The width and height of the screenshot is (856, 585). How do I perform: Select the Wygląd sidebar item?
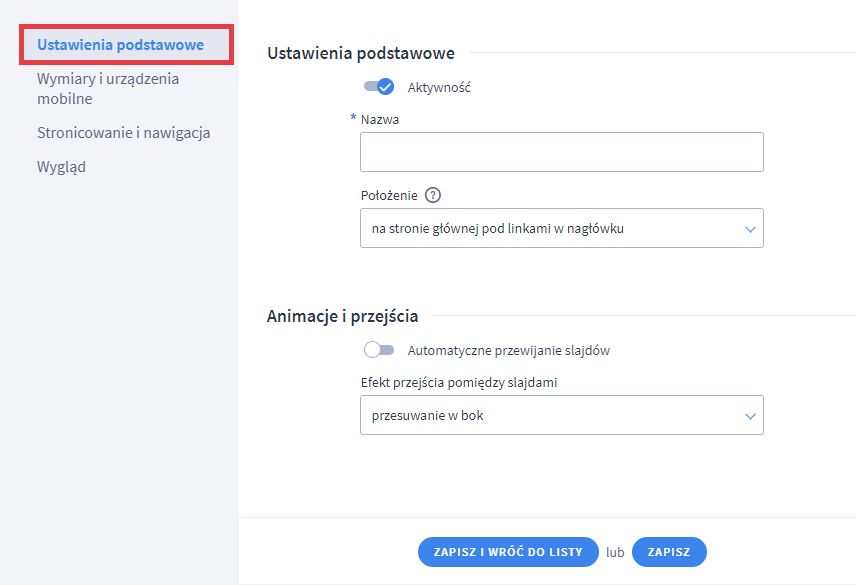[60, 166]
